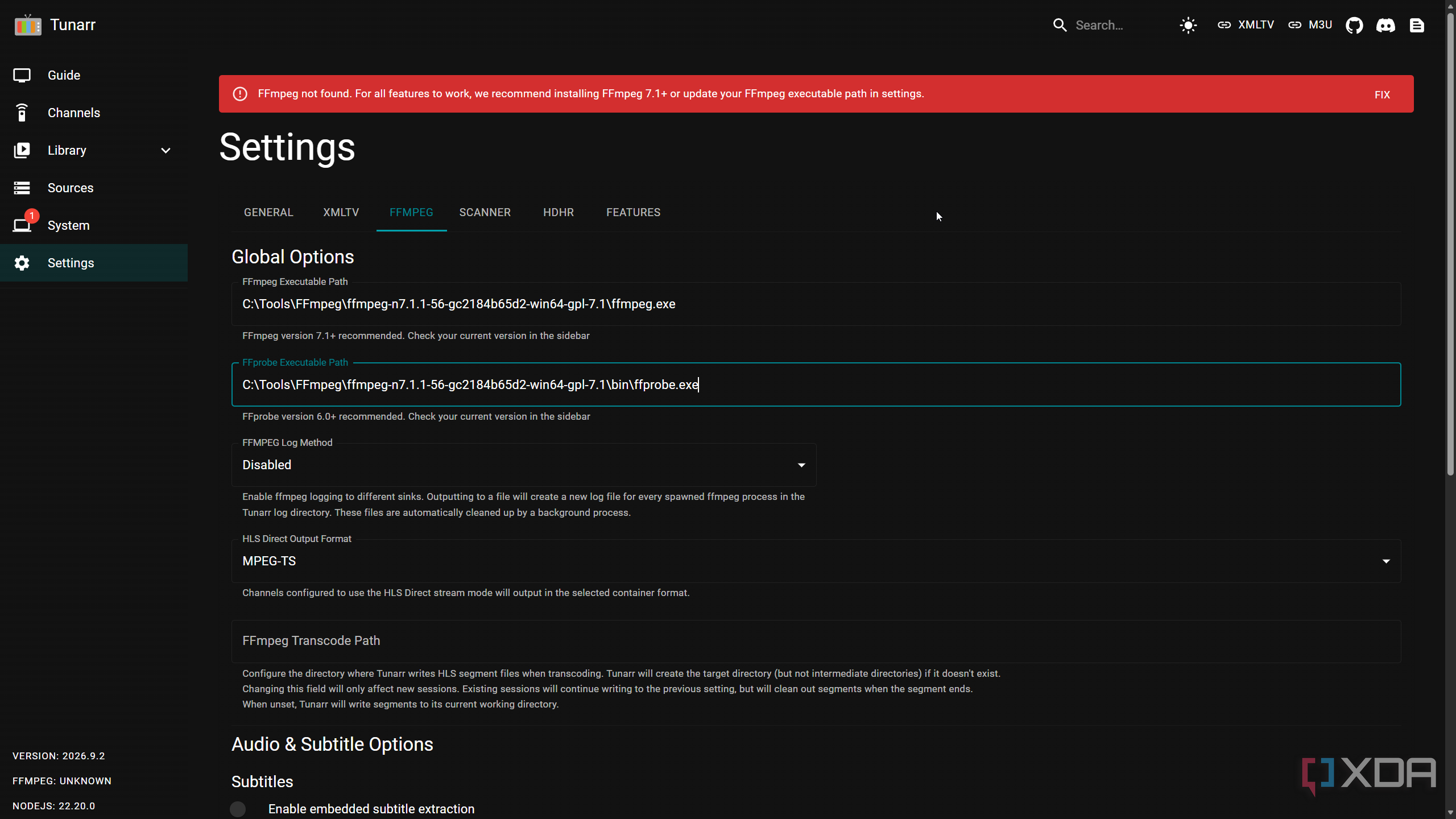Image resolution: width=1456 pixels, height=819 pixels.
Task: Select the FFMPEG tab
Action: click(411, 212)
